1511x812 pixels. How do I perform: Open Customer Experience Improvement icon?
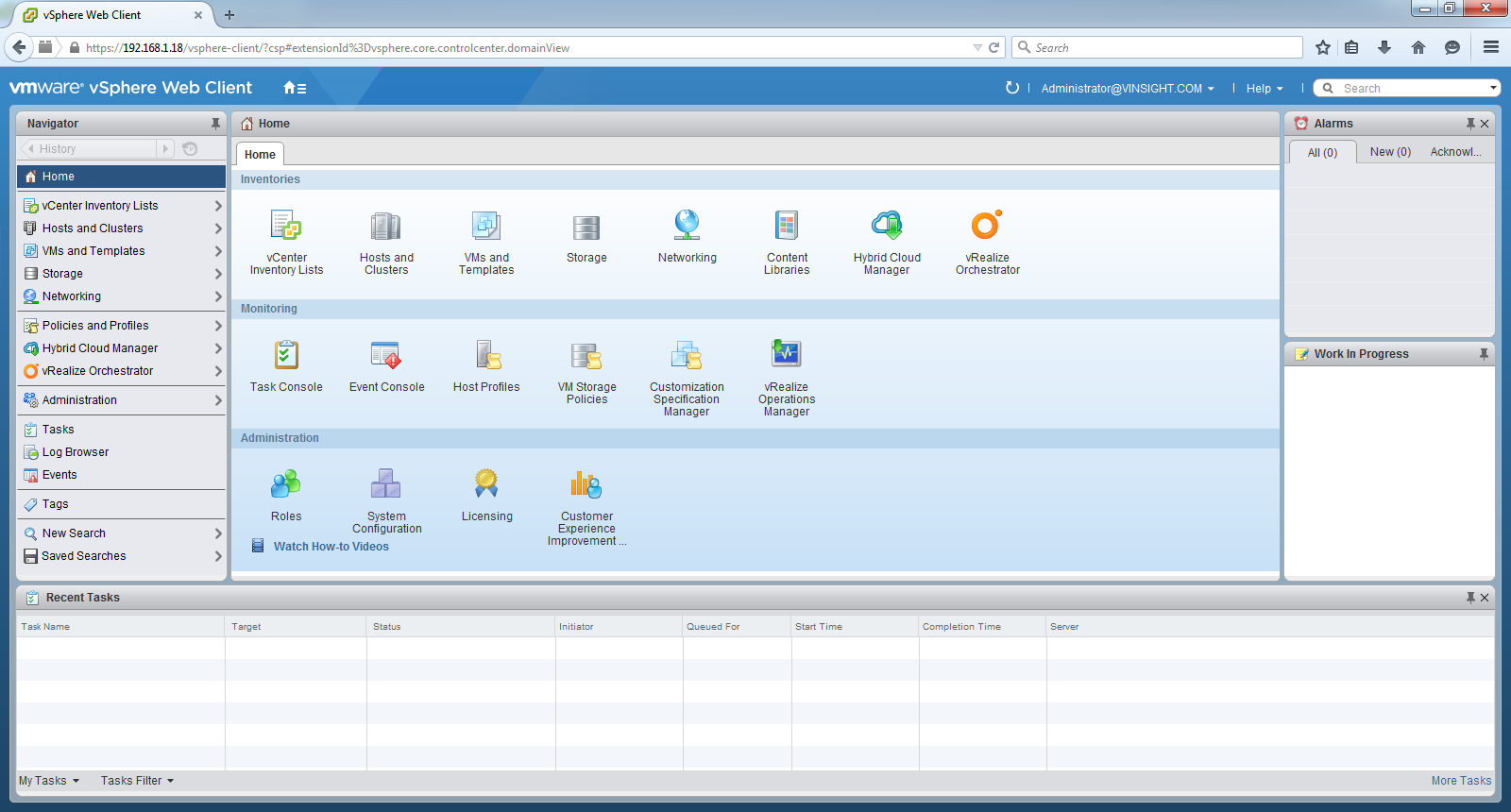tap(586, 484)
